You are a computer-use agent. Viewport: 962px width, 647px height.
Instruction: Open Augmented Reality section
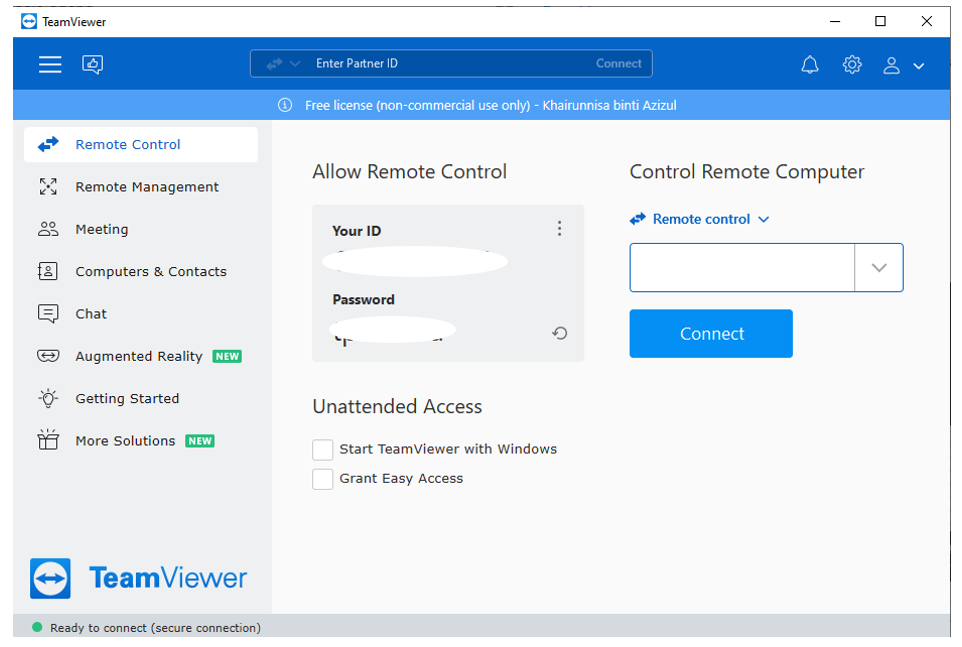pos(140,356)
